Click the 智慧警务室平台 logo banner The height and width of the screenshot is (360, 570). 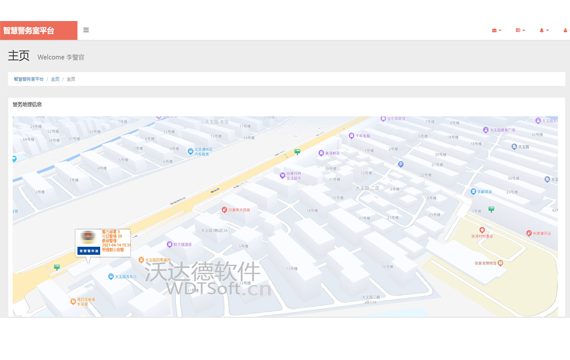[x=39, y=31]
